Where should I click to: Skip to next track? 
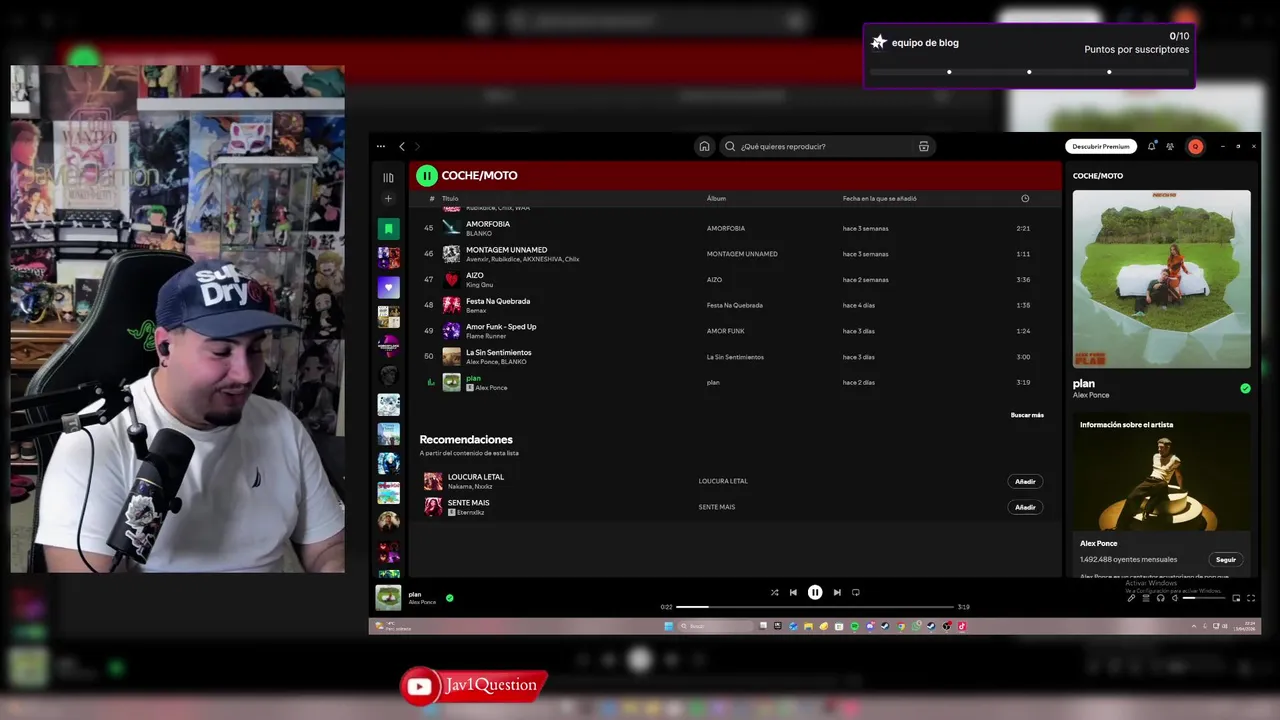[837, 592]
